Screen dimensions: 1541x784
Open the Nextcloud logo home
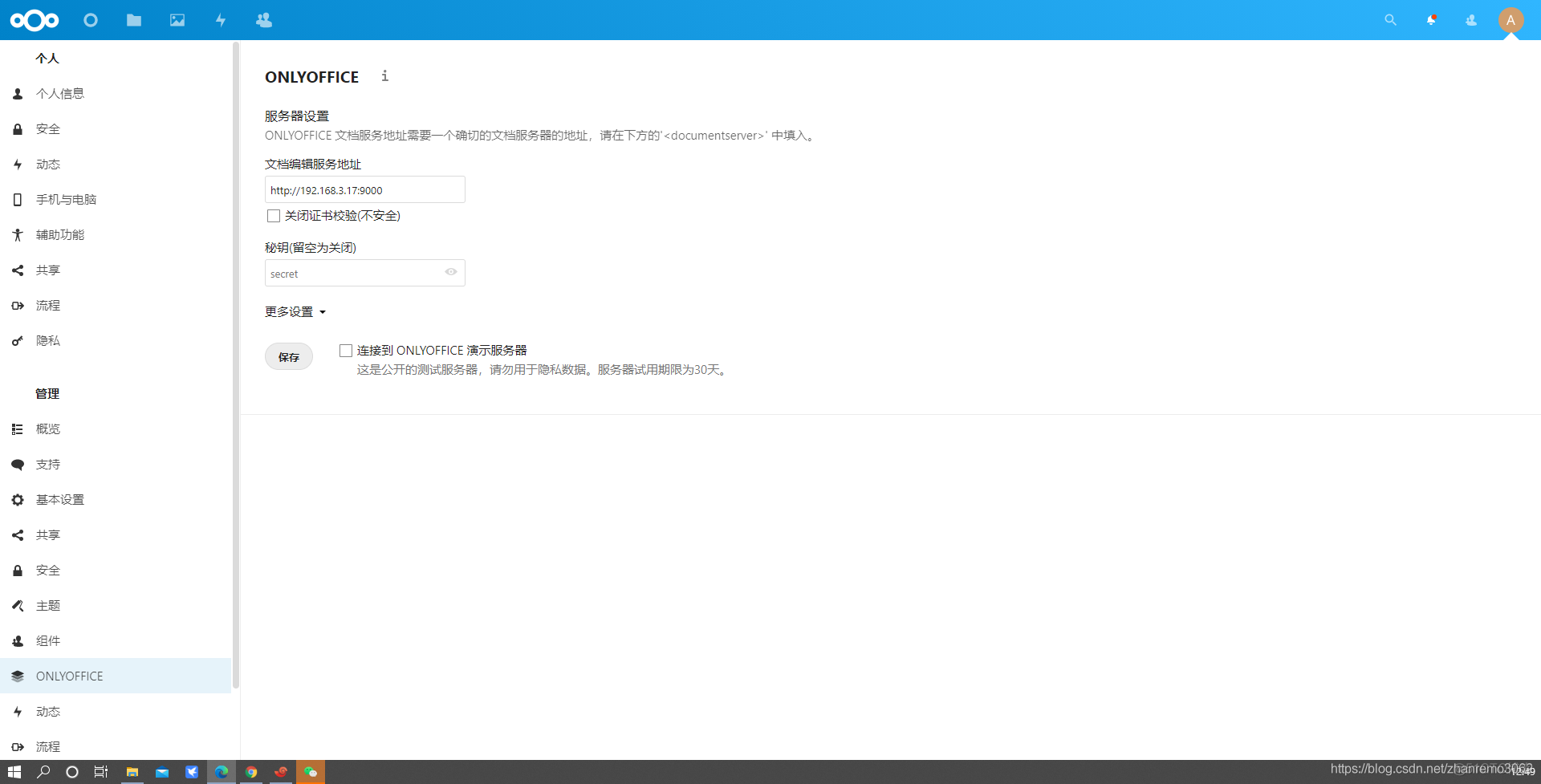pos(35,20)
